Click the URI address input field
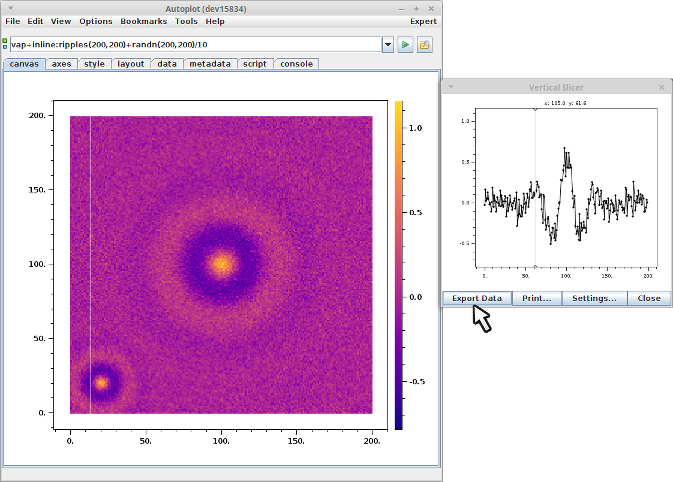Image resolution: width=673 pixels, height=482 pixels. (x=196, y=44)
